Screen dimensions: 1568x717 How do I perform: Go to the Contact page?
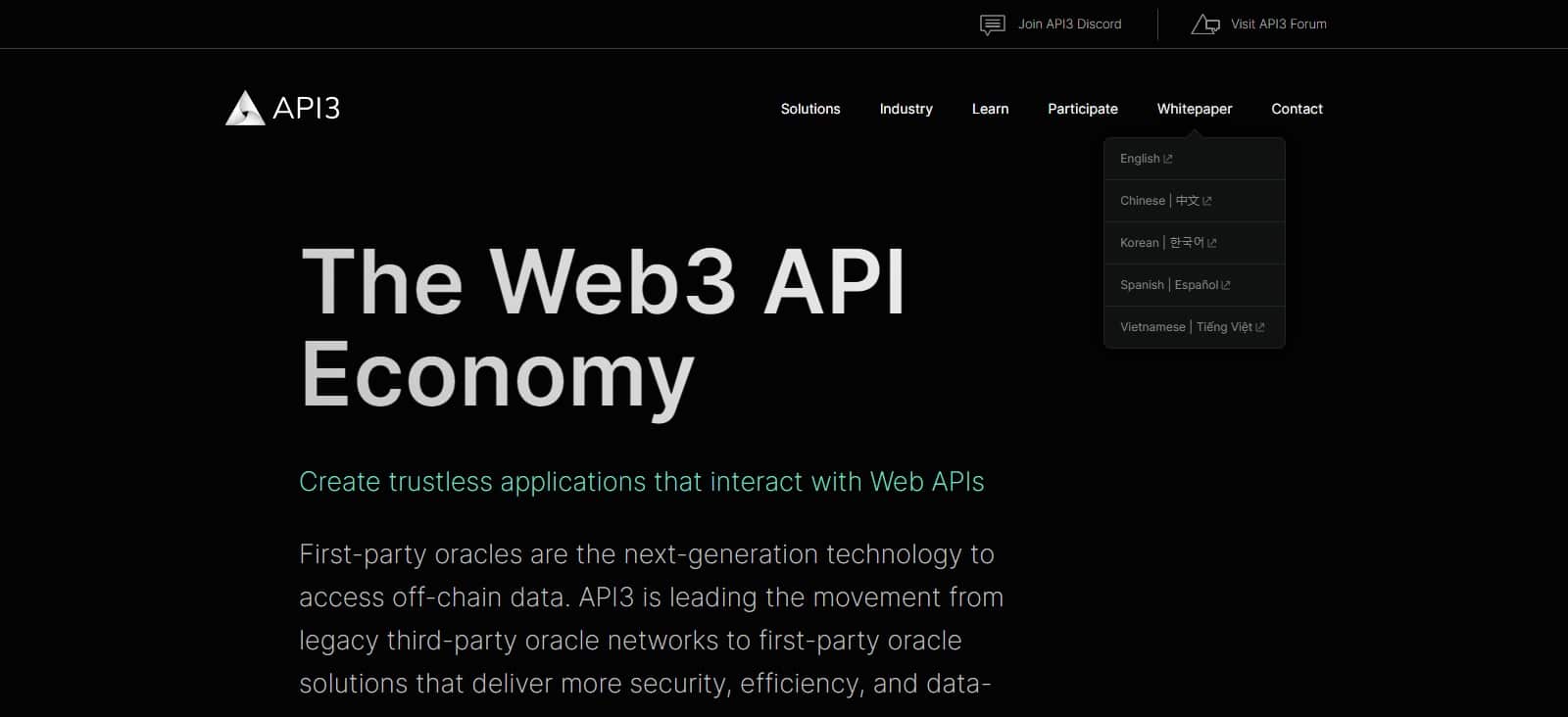pyautogui.click(x=1297, y=109)
